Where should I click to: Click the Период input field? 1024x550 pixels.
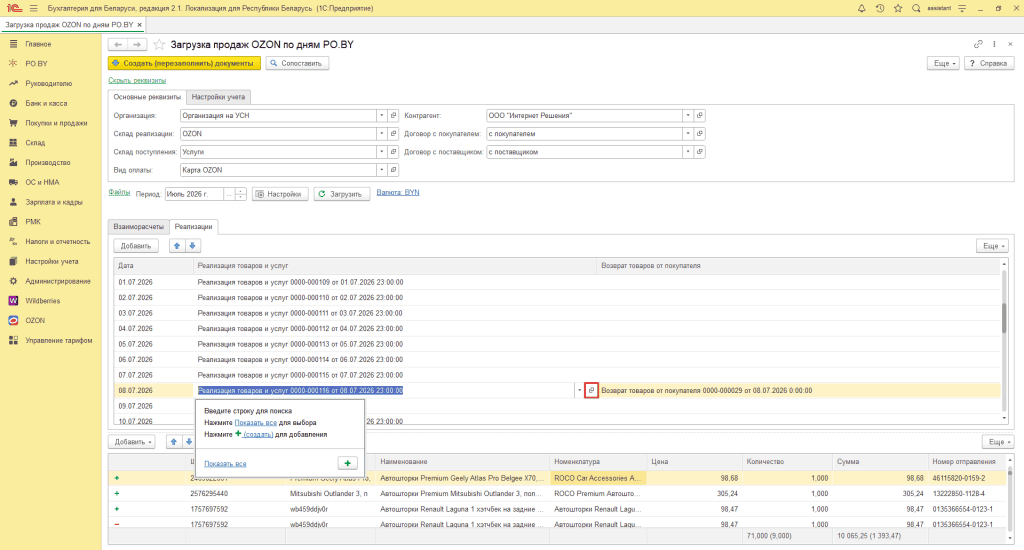tap(194, 194)
